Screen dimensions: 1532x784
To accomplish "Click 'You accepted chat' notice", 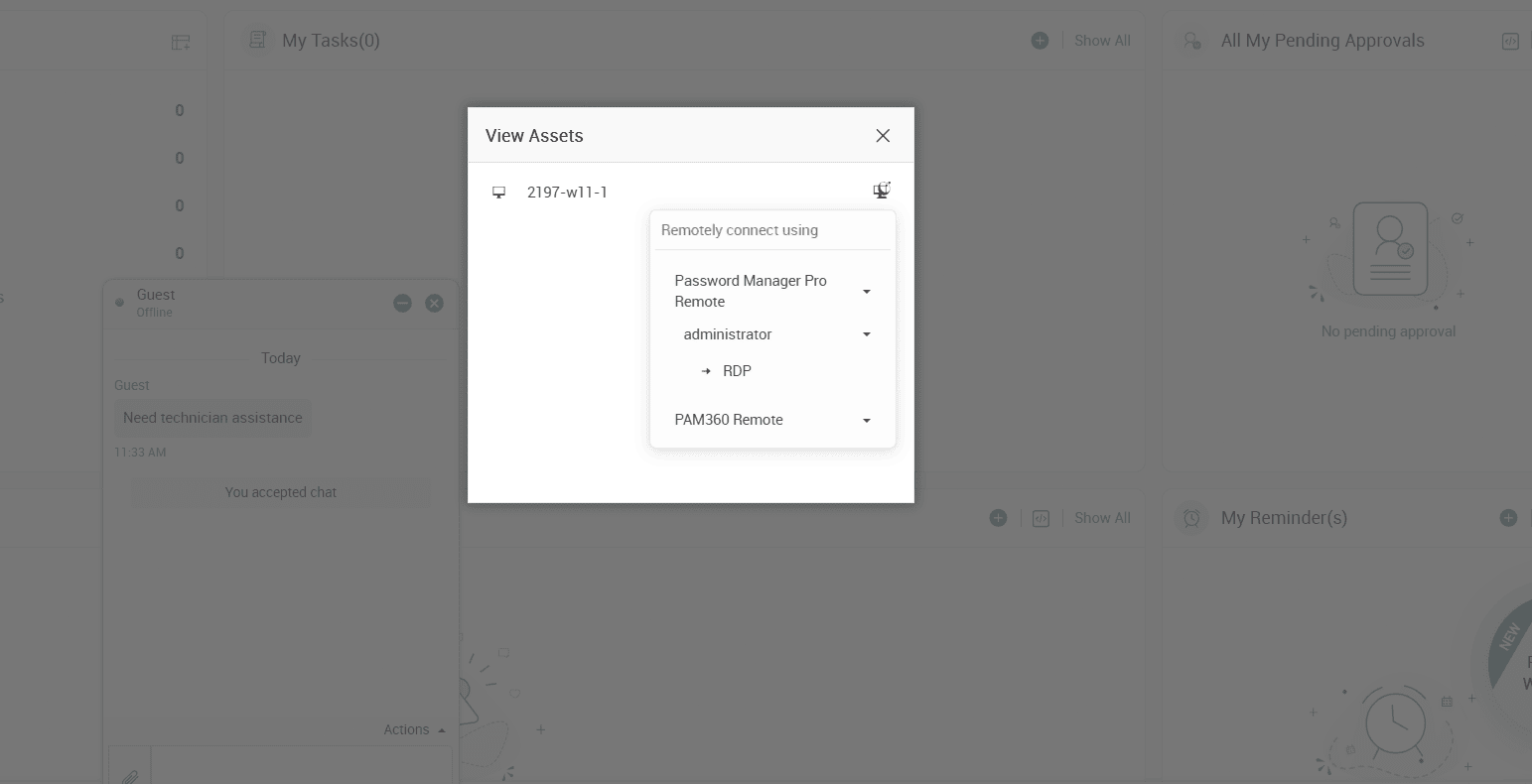I will coord(281,492).
